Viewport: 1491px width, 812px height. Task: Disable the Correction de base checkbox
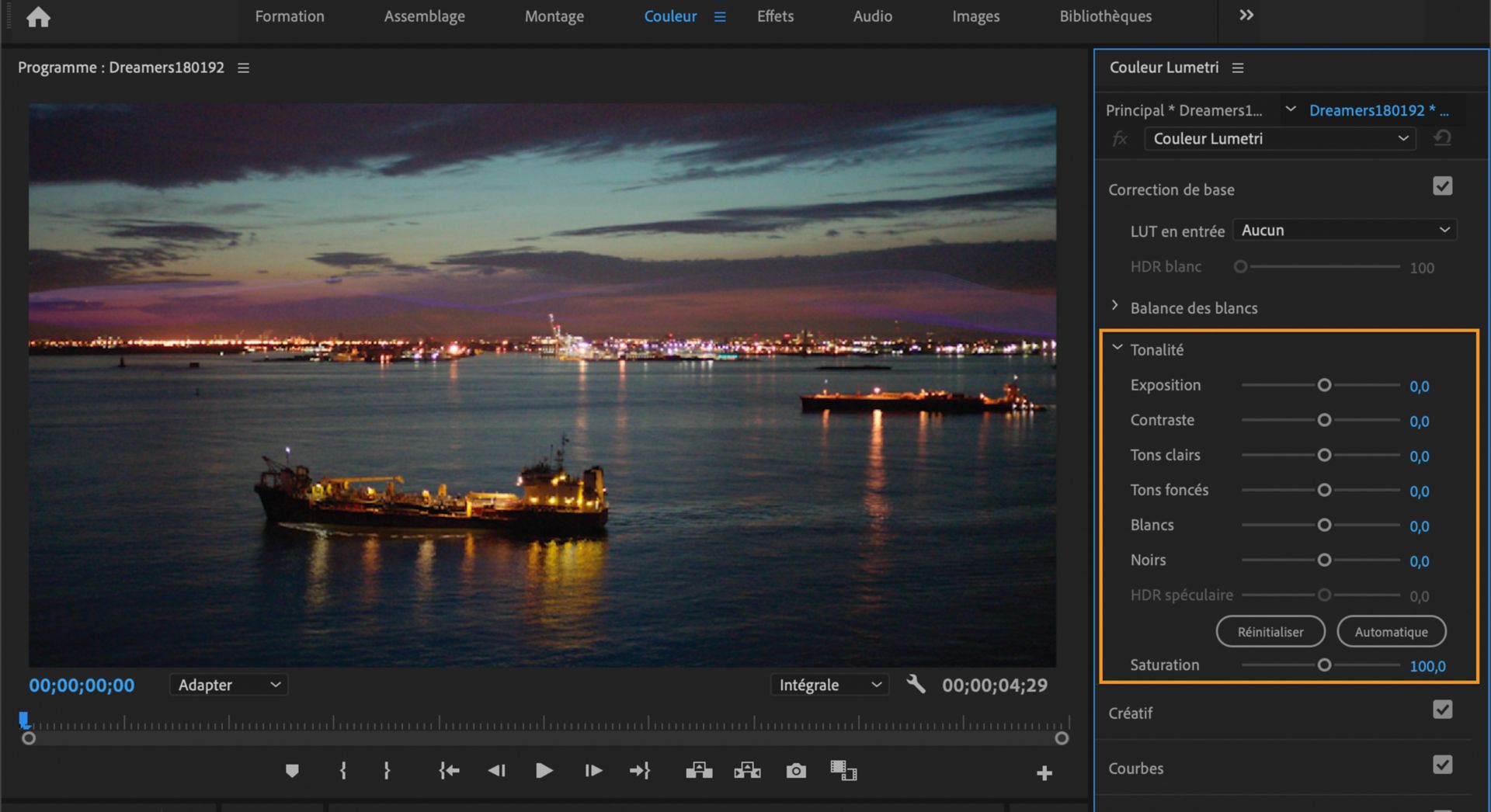1442,186
